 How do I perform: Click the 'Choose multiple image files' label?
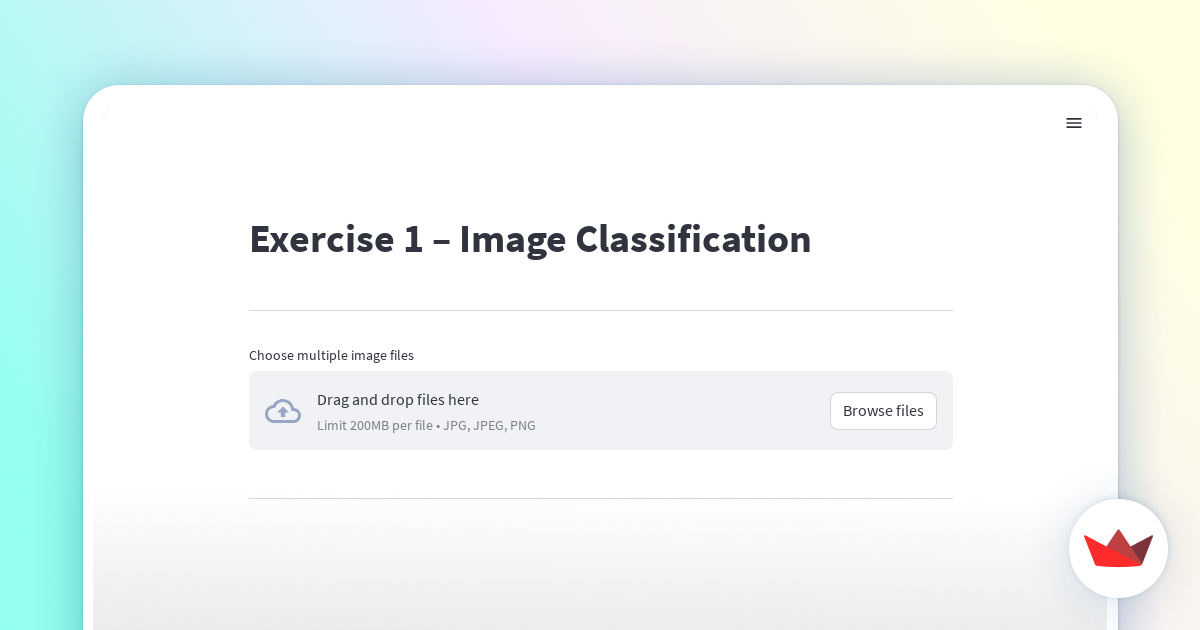(x=331, y=355)
